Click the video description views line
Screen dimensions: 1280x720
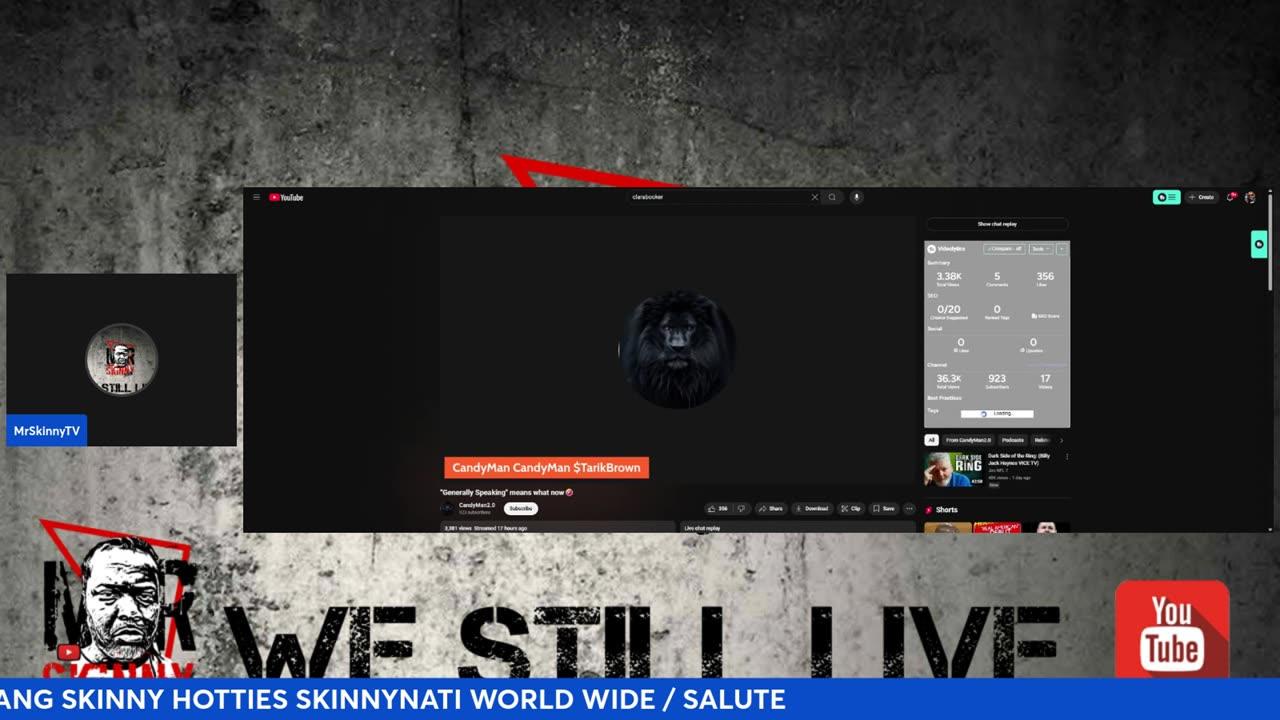tap(486, 528)
